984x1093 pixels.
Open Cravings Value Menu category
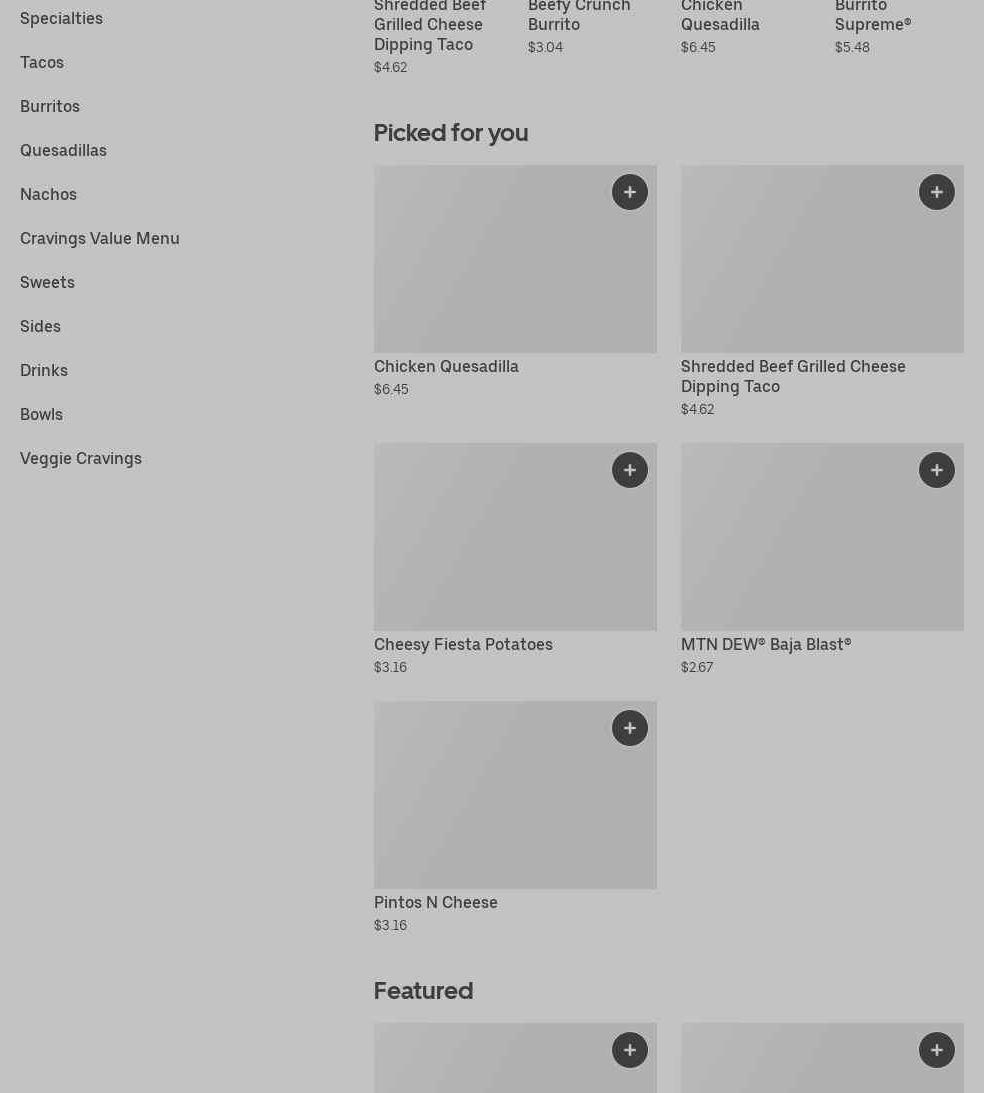(100, 238)
